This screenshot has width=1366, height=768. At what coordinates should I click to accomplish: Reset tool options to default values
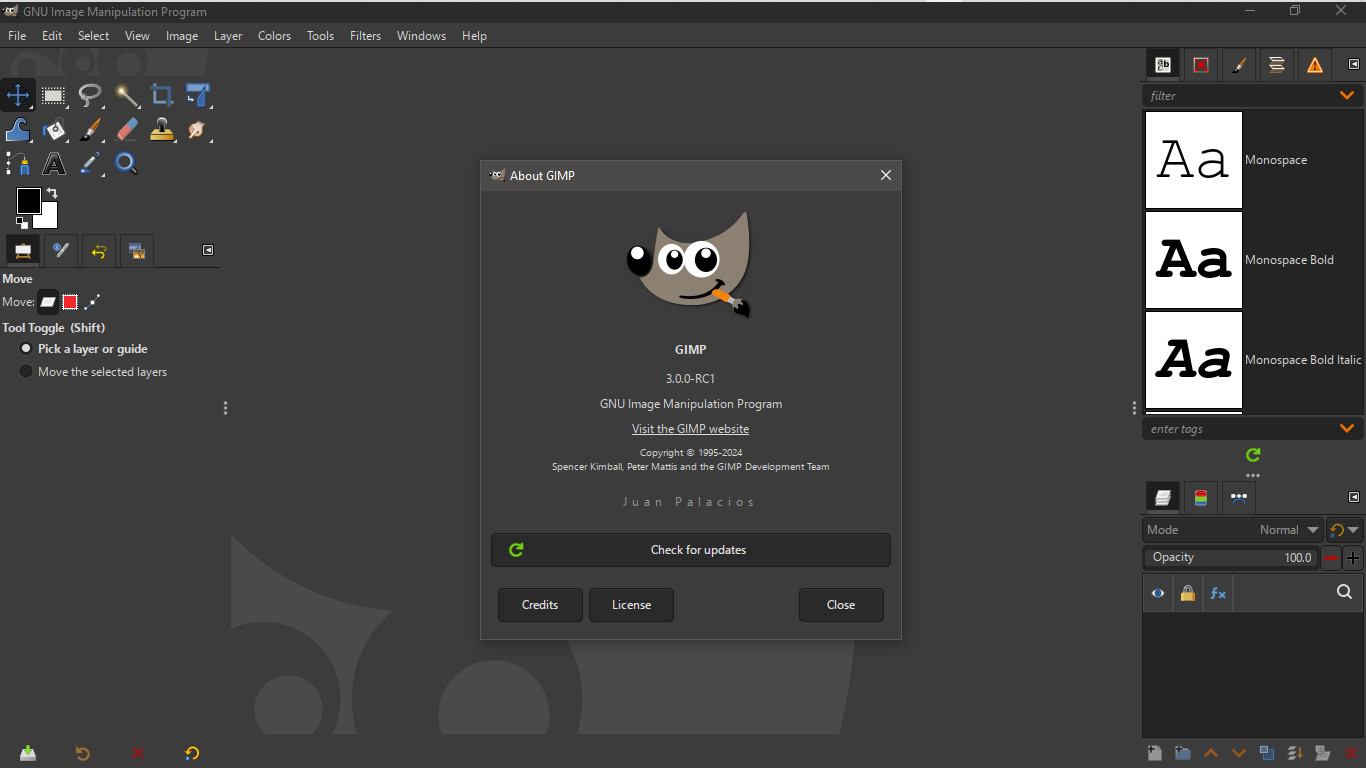coord(192,753)
